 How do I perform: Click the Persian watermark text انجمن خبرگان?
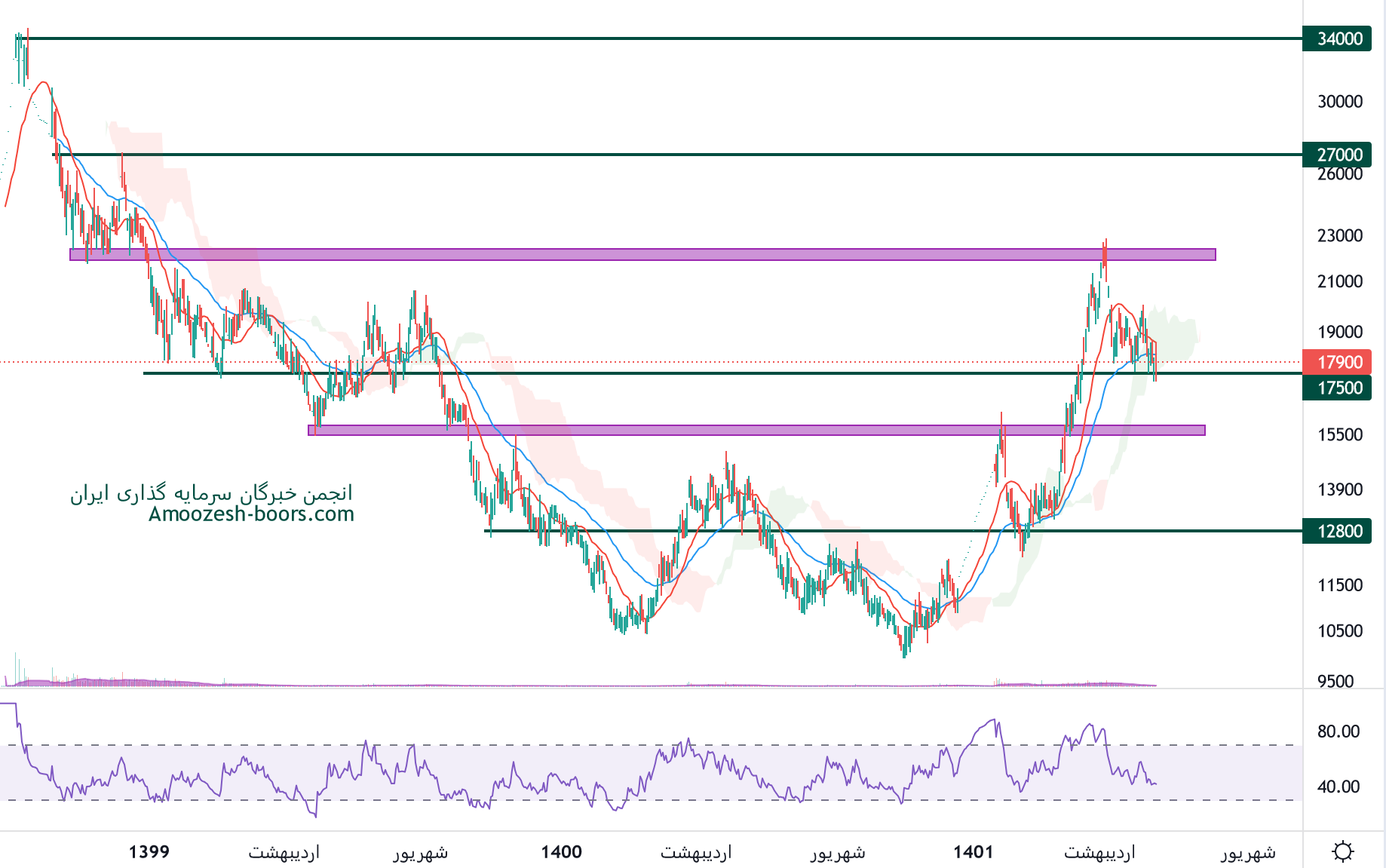coord(211,493)
